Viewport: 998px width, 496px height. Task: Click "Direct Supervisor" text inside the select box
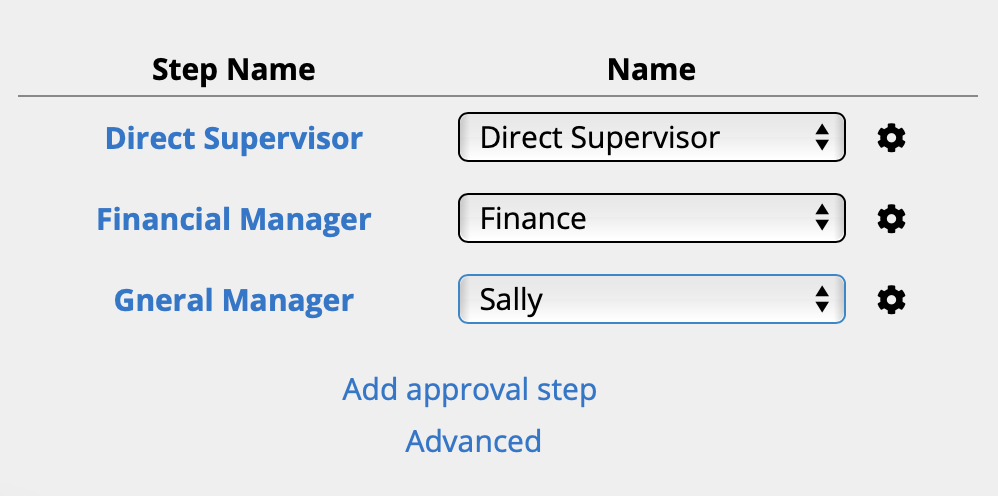pos(599,138)
